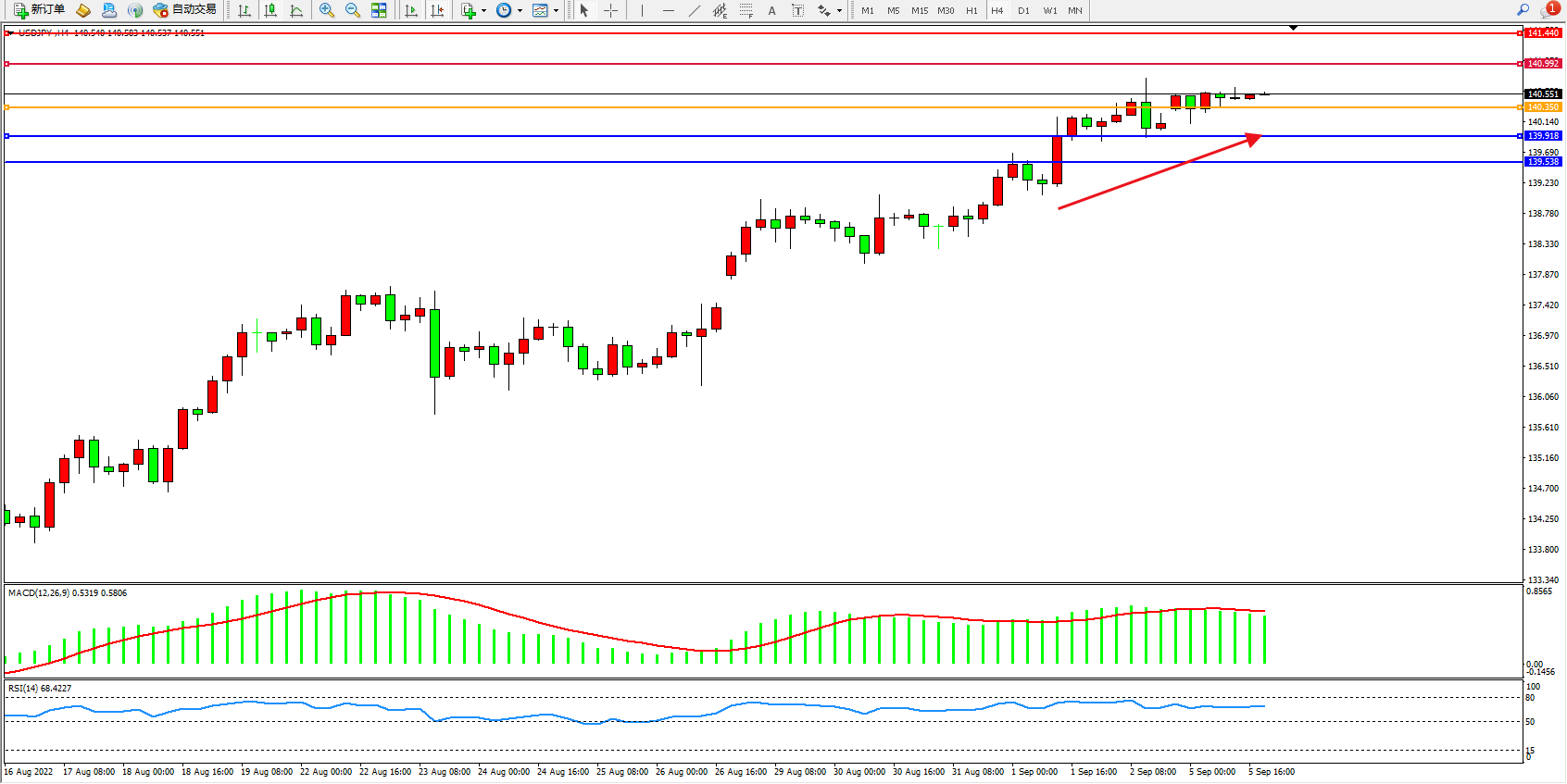Toggle AutoTrading (自动交易) button
This screenshot has height=784, width=1567.
point(185,10)
